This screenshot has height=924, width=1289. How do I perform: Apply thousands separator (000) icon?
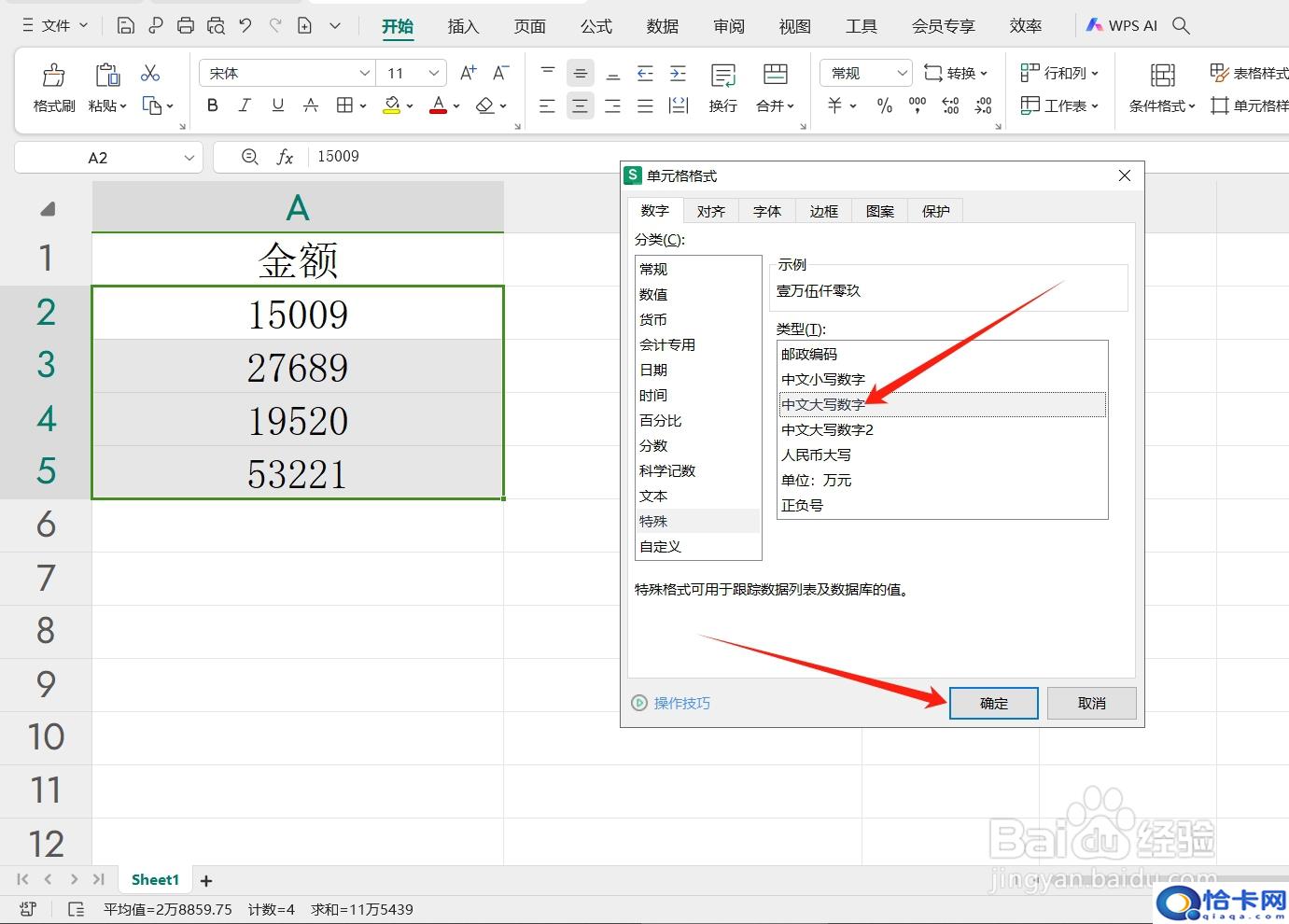pos(918,105)
